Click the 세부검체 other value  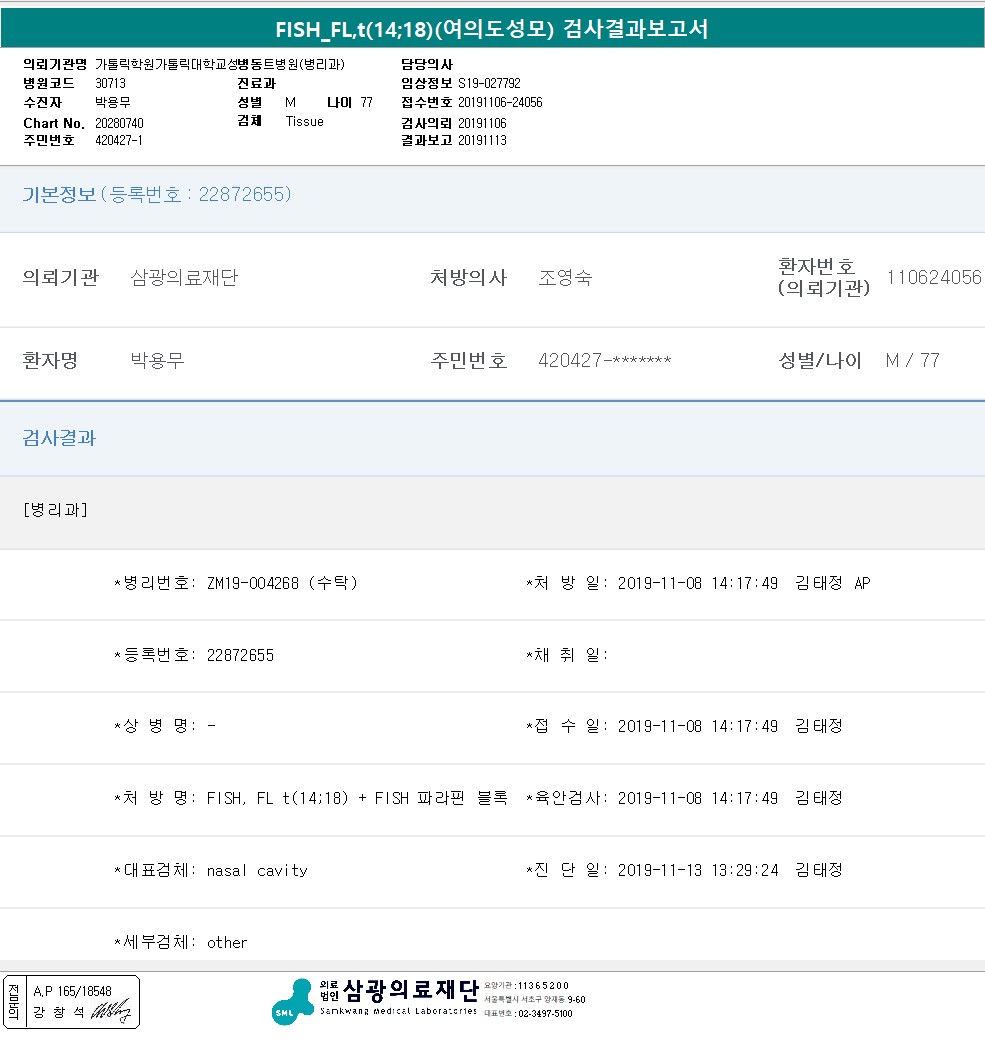coord(227,942)
